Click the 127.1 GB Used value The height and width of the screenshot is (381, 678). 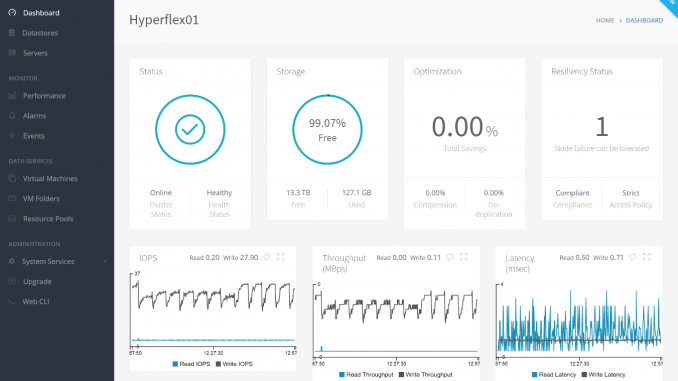[x=356, y=192]
